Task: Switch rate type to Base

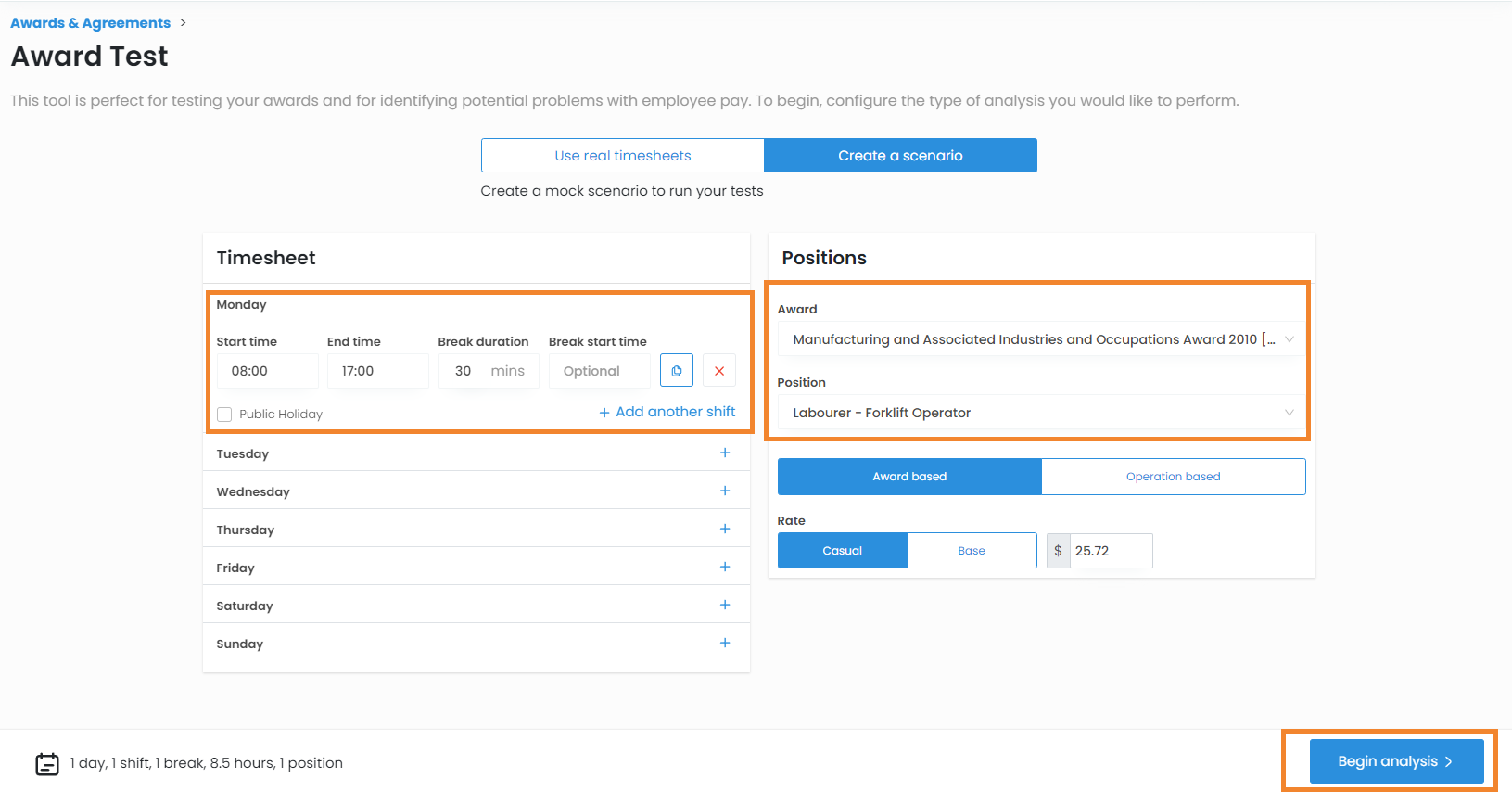Action: (x=971, y=551)
